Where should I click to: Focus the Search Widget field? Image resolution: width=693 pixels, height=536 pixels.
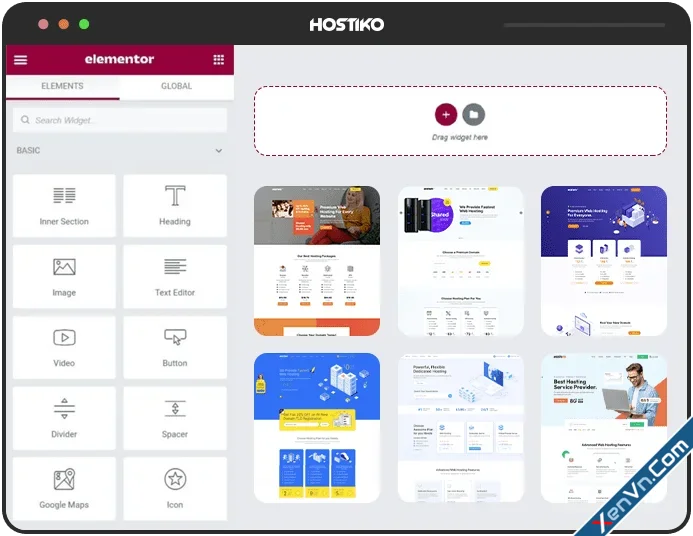point(120,120)
